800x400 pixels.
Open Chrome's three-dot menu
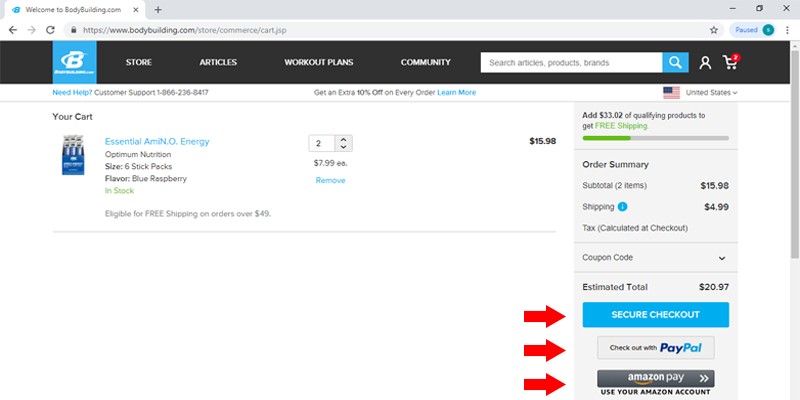click(x=787, y=30)
